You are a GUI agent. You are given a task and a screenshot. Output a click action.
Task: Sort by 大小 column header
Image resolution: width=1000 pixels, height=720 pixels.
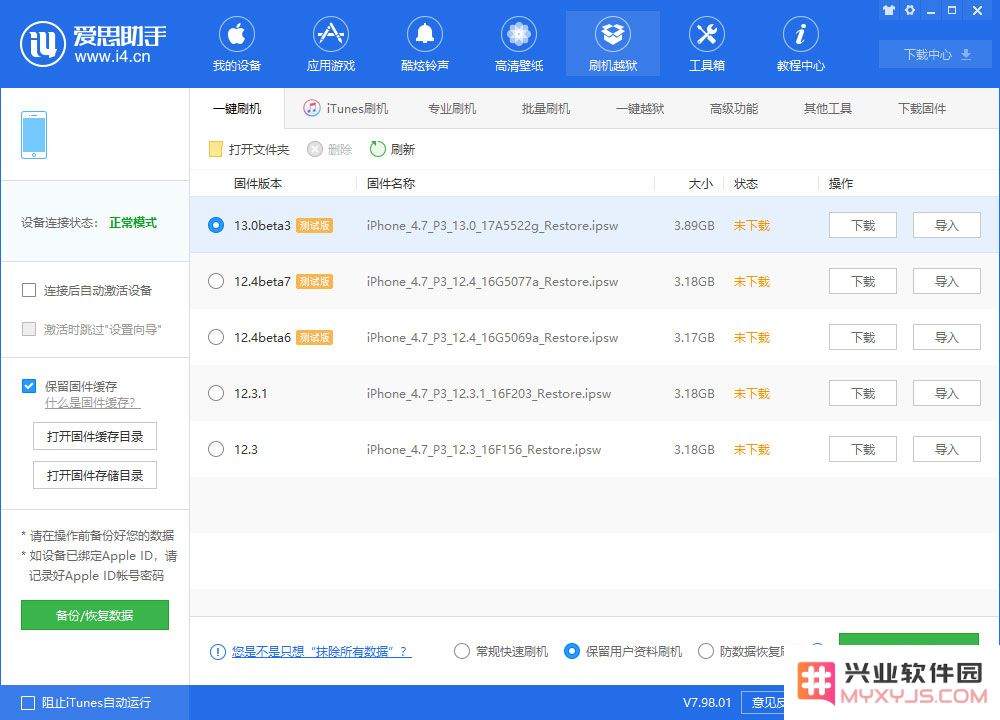pyautogui.click(x=701, y=184)
